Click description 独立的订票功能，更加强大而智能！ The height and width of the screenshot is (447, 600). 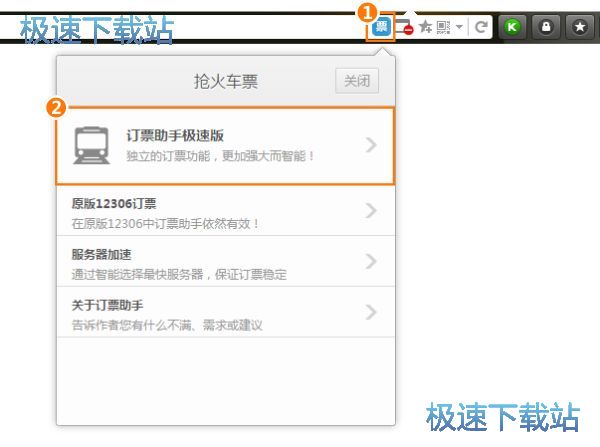tap(220, 156)
